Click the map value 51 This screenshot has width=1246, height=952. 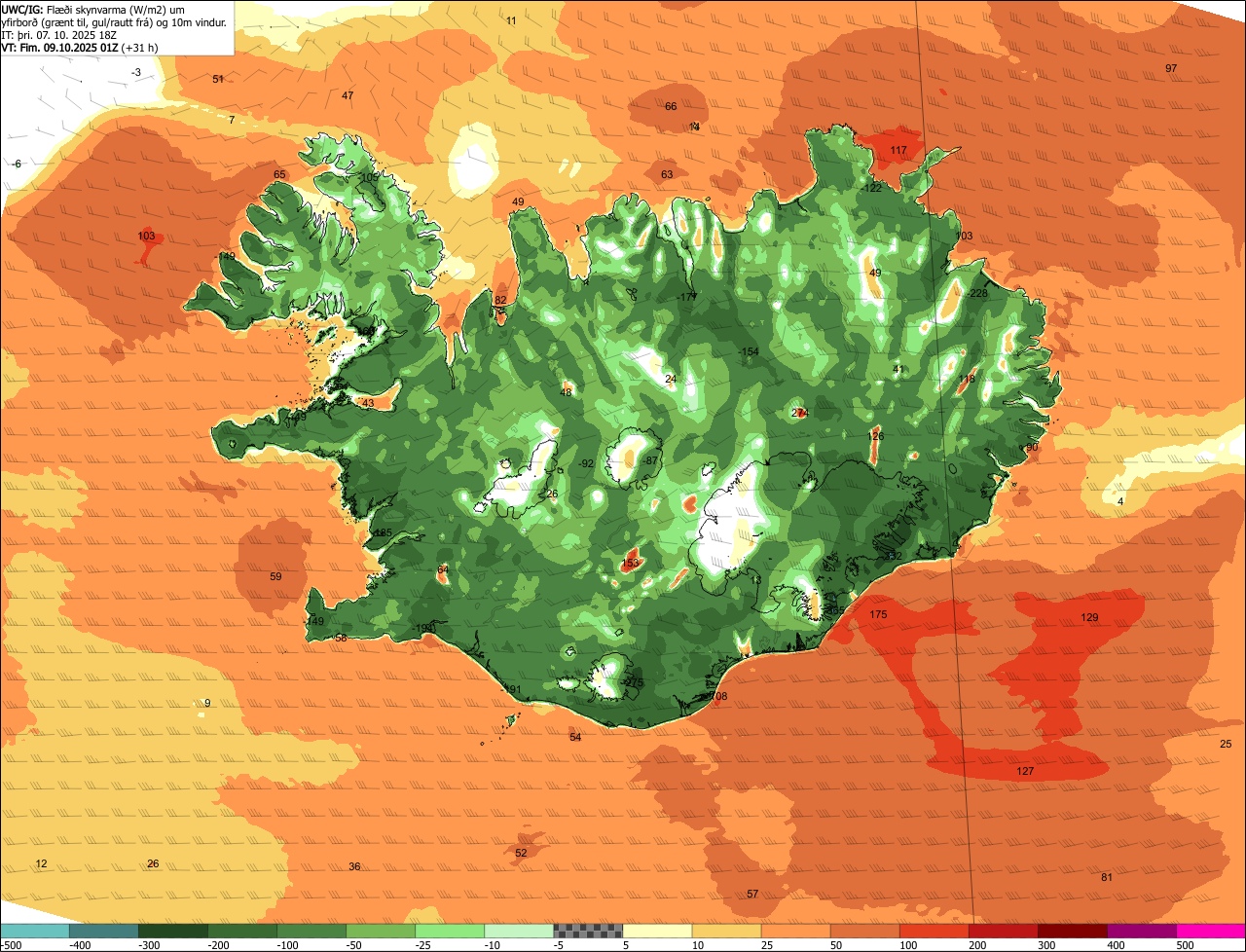218,79
